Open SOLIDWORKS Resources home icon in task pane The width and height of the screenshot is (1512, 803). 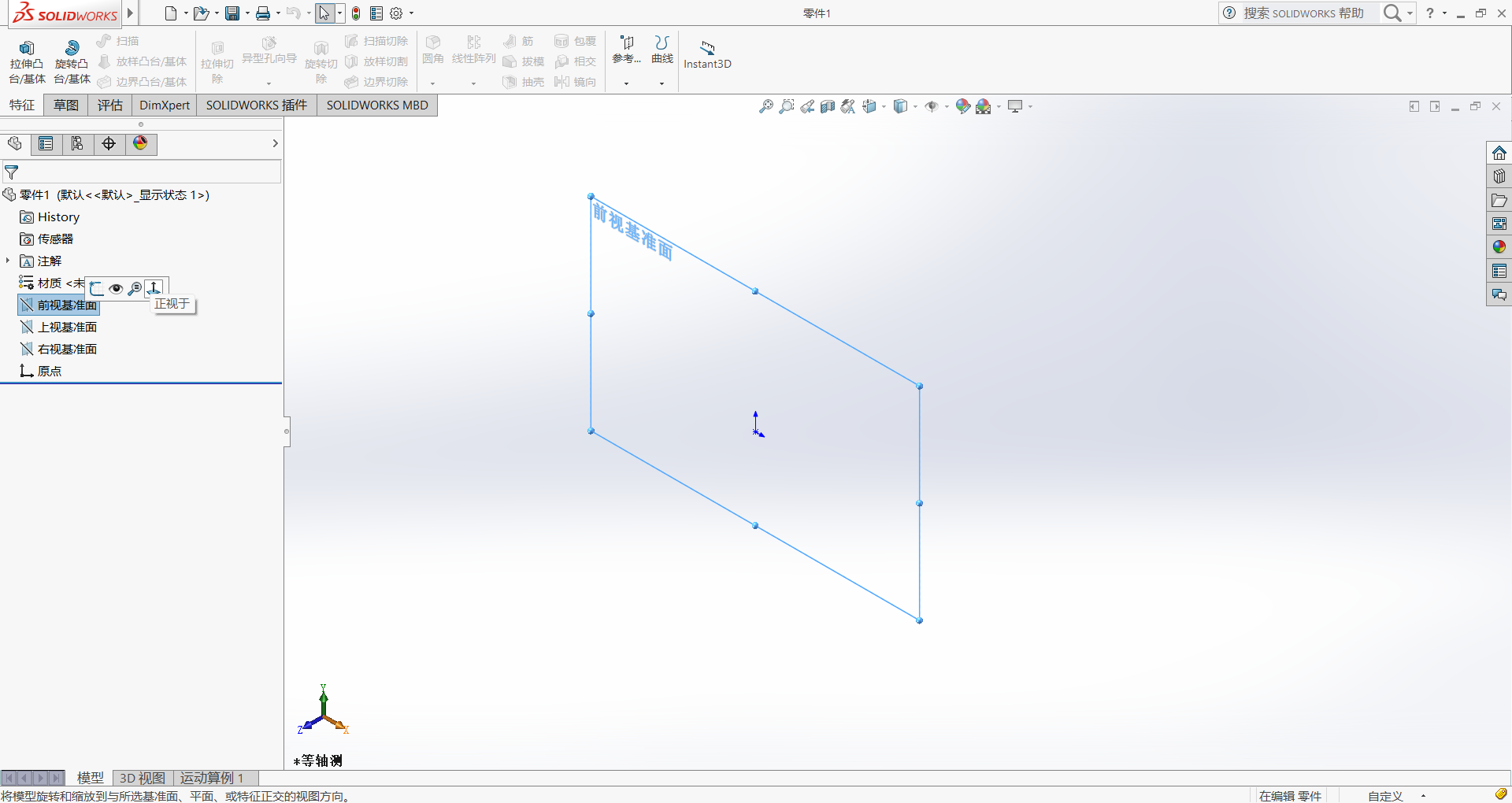(x=1499, y=153)
